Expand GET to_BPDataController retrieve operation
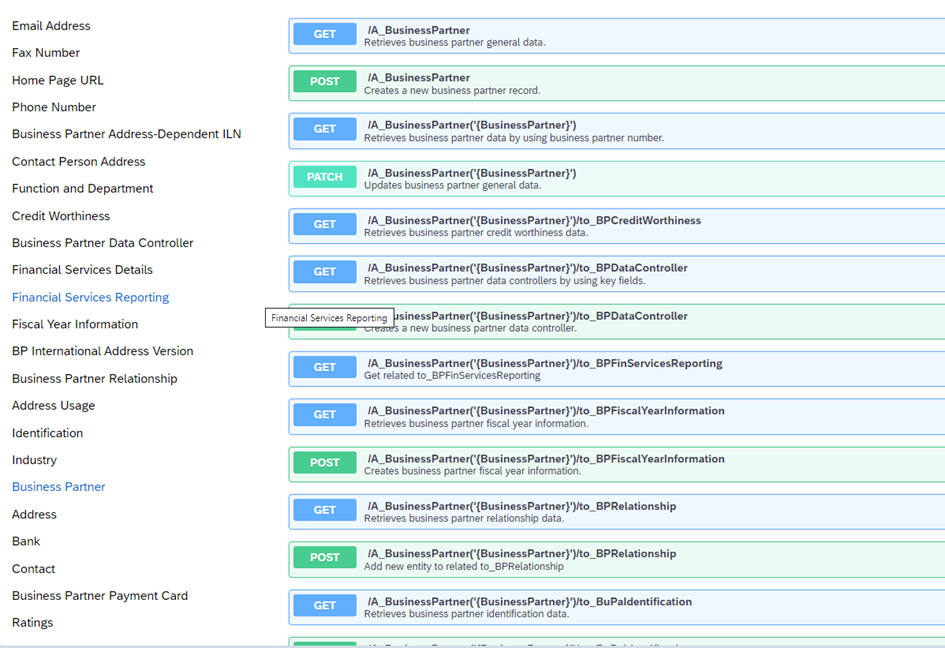This screenshot has height=648, width=945. click(616, 273)
